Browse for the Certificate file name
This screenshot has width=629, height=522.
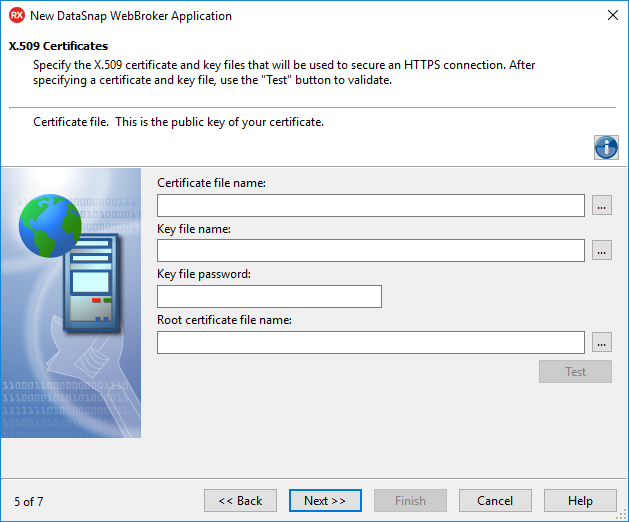click(602, 205)
